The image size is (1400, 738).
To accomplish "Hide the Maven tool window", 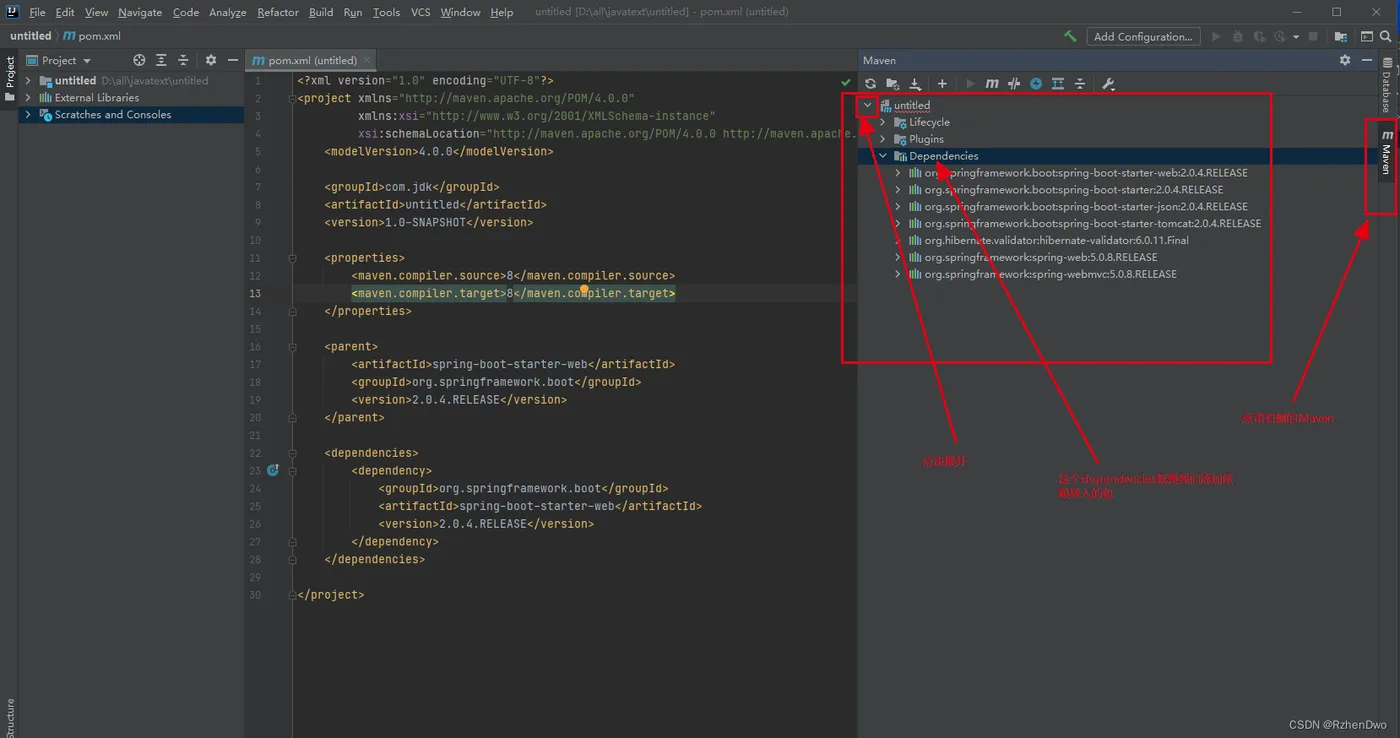I will [x=1366, y=60].
